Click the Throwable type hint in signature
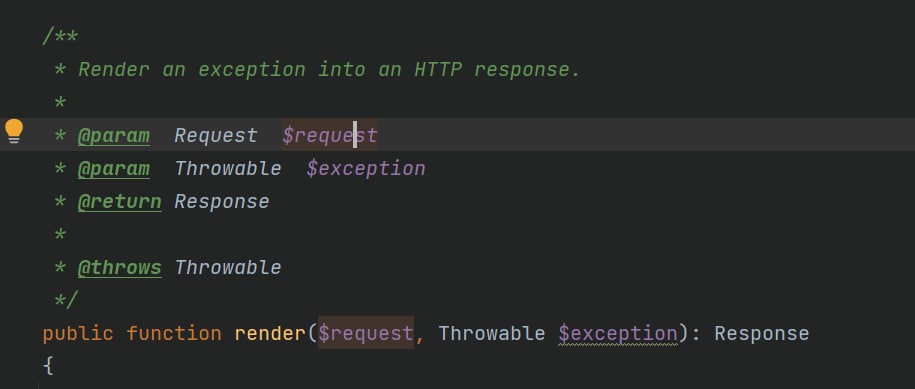Viewport: 915px width, 389px height. [x=492, y=334]
